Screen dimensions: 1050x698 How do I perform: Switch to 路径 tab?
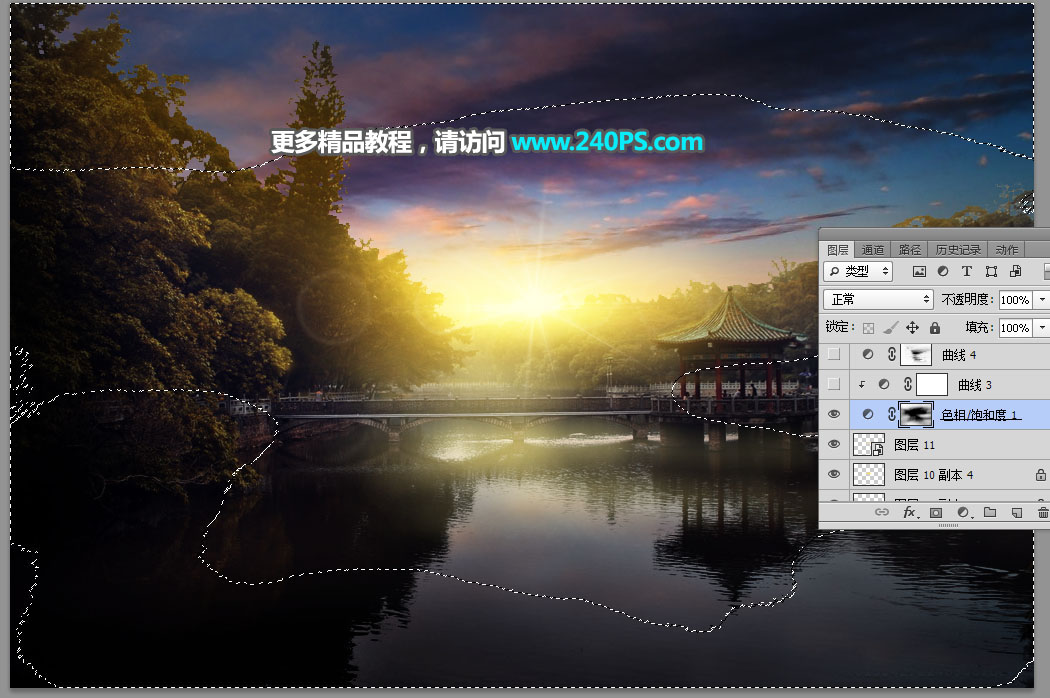click(x=909, y=250)
